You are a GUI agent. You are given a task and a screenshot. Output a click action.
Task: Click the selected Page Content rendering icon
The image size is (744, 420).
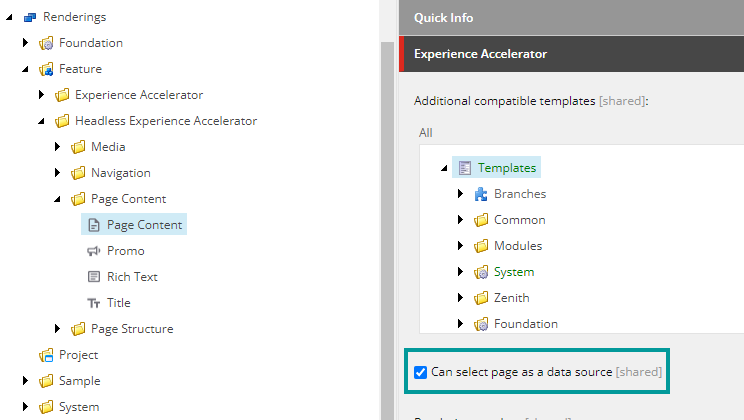click(x=94, y=225)
